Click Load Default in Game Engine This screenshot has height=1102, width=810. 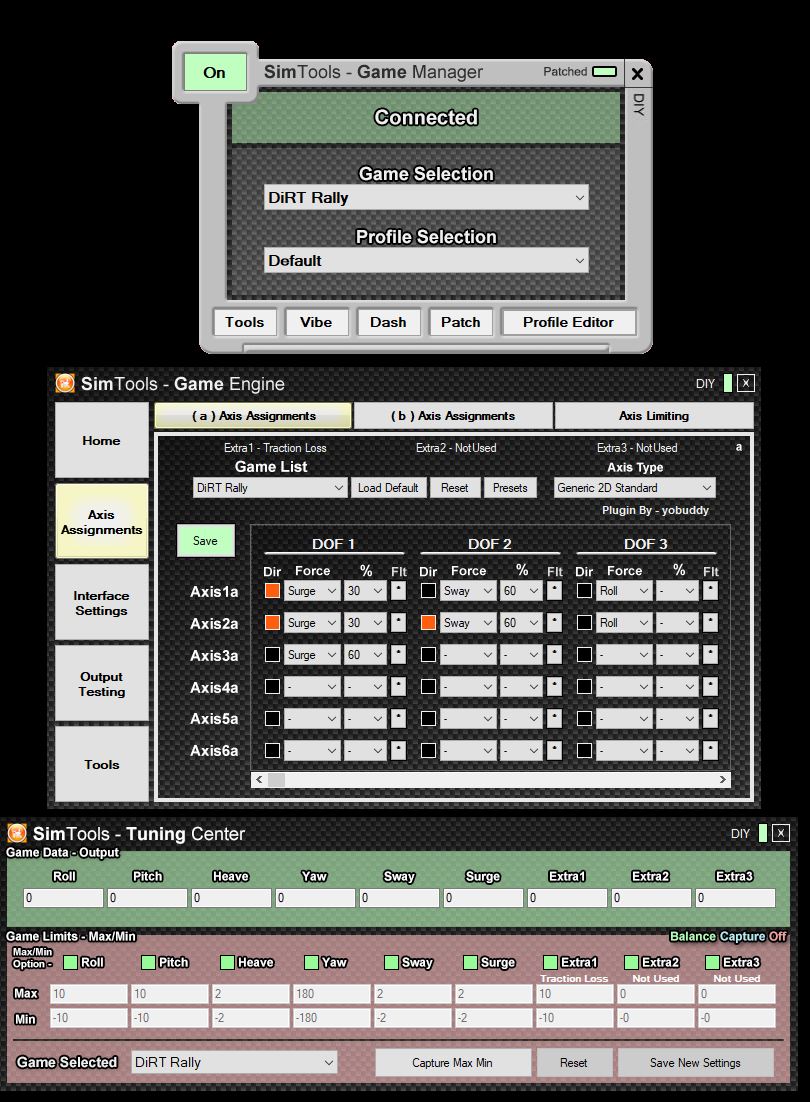[x=388, y=488]
